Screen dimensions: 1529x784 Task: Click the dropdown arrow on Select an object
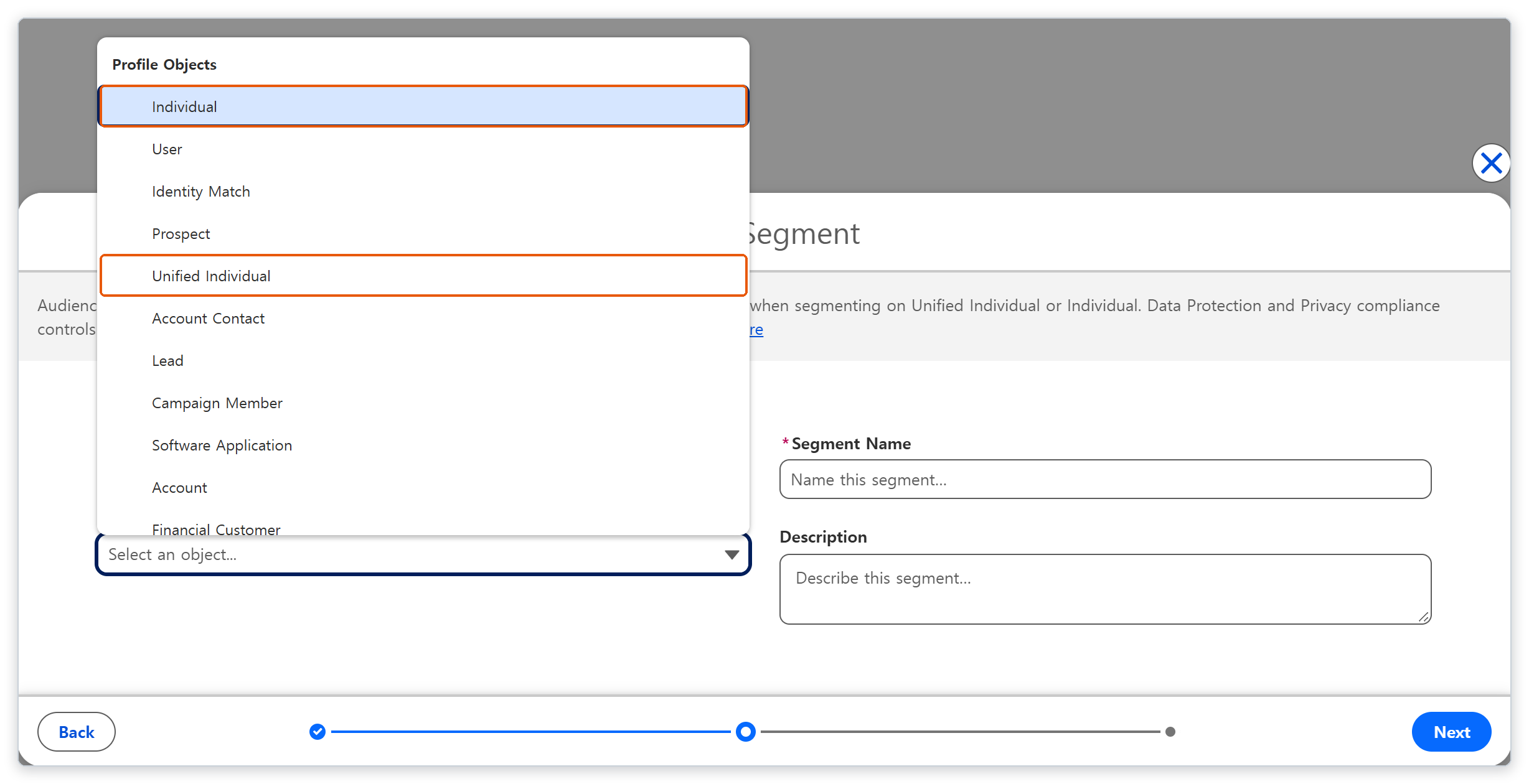(732, 554)
